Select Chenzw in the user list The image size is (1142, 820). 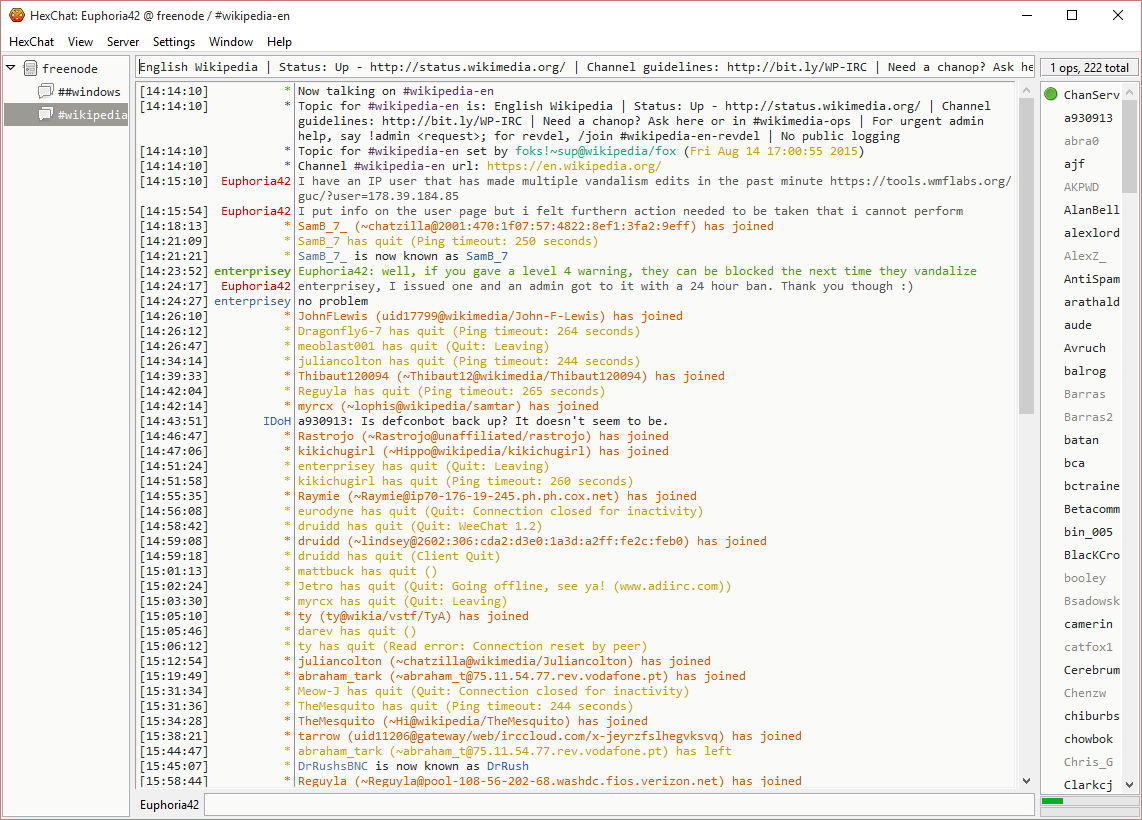coord(1084,693)
